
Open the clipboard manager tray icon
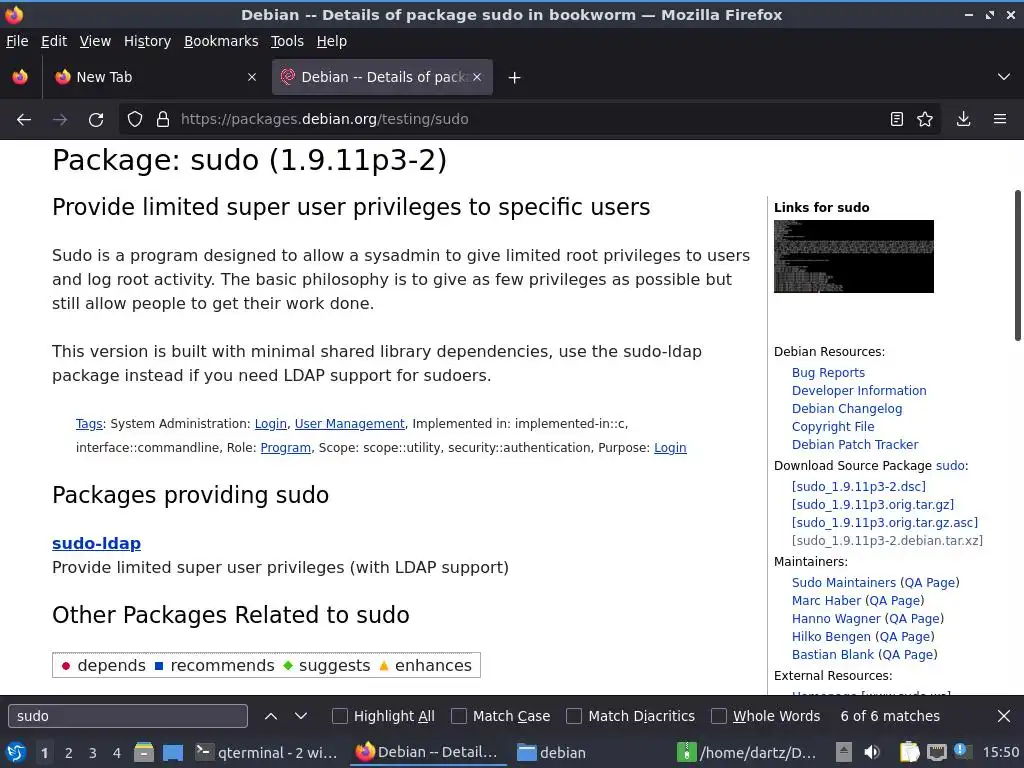pyautogui.click(x=909, y=753)
